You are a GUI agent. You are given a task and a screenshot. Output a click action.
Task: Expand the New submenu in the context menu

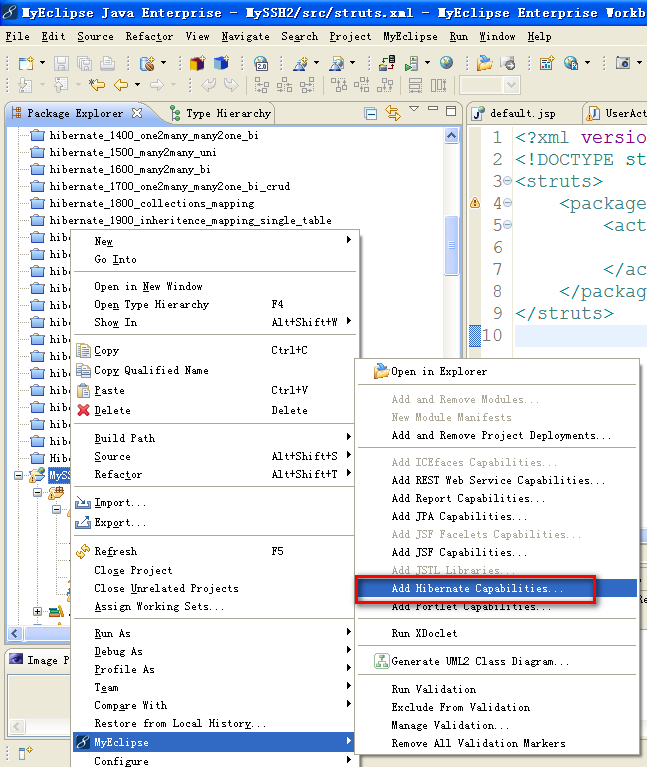coord(215,241)
